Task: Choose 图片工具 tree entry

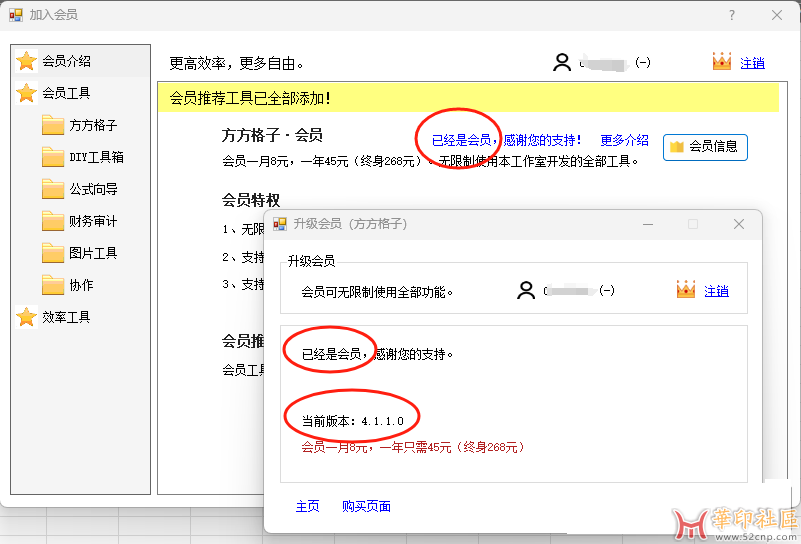Action: 93,253
